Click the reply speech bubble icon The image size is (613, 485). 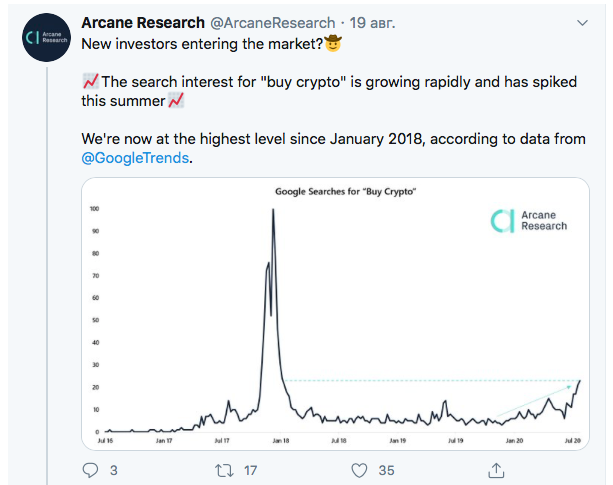(91, 469)
